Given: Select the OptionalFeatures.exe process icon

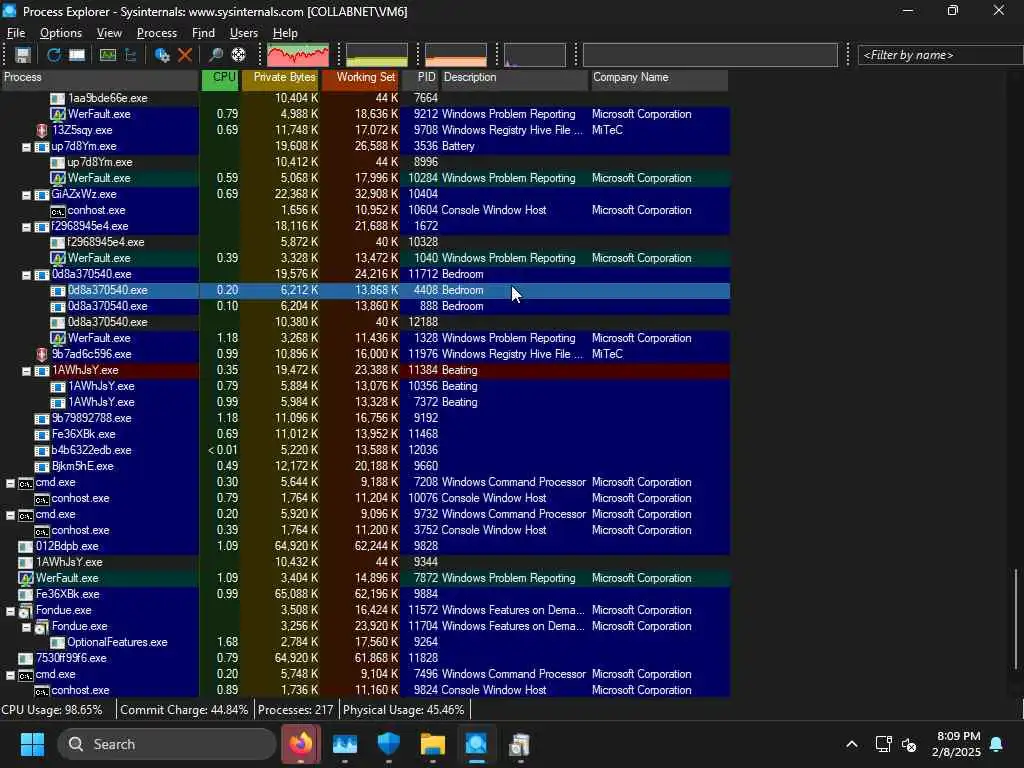Looking at the screenshot, I should (57, 643).
